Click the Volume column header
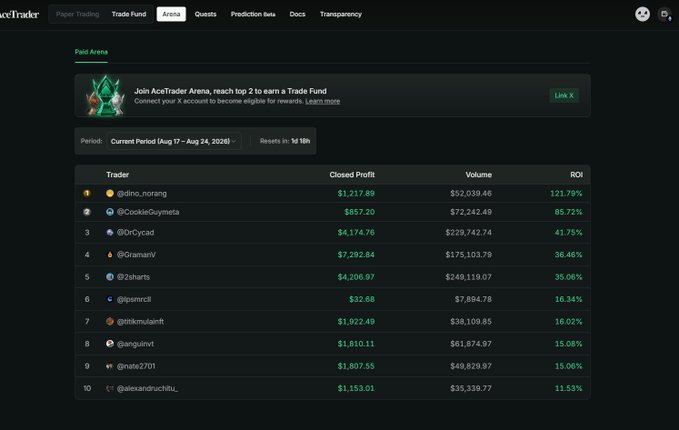This screenshot has height=430, width=679. coord(479,175)
